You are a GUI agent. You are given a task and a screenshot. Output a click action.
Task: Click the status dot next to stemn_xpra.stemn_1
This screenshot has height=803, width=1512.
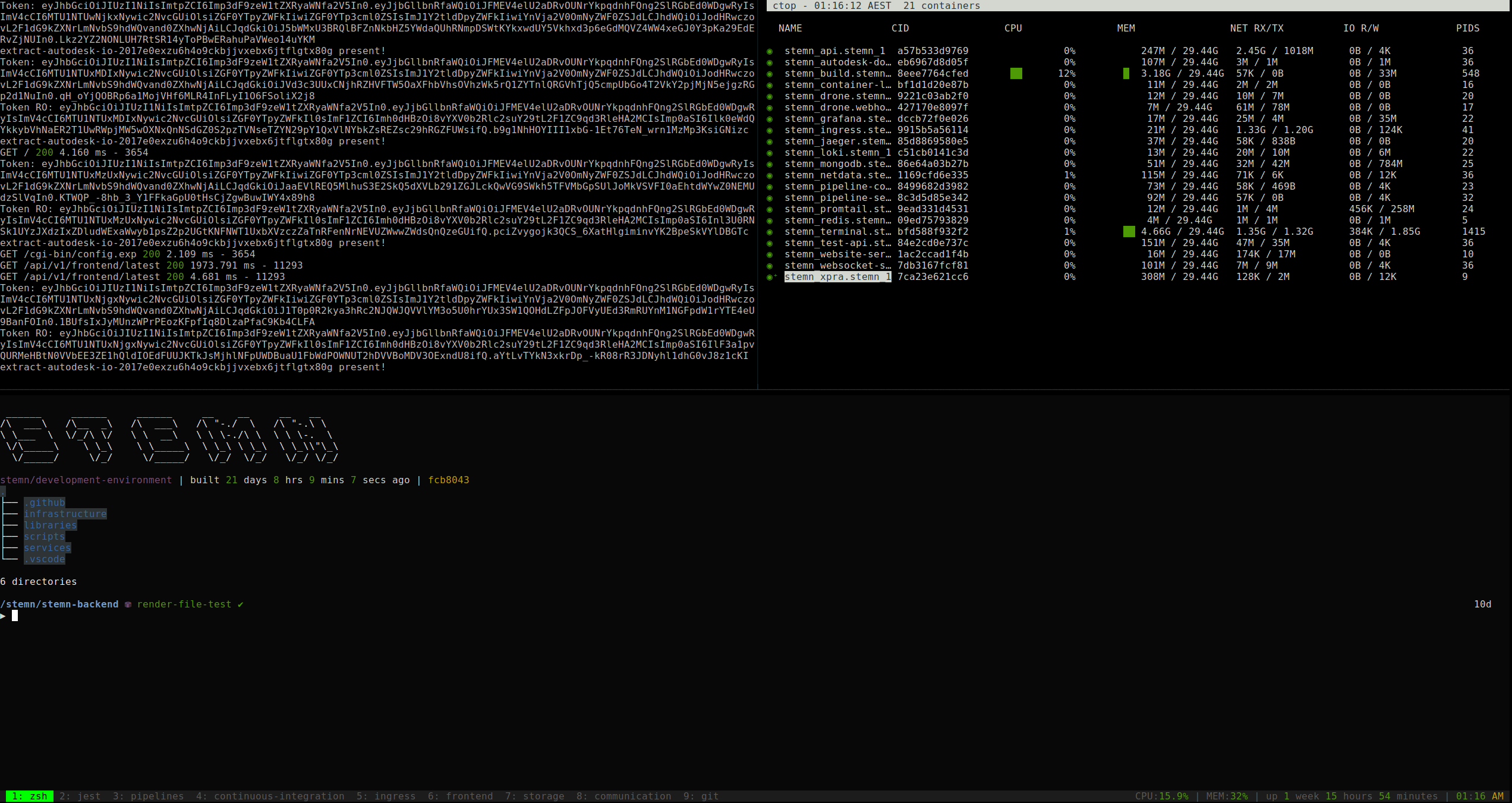[x=770, y=278]
